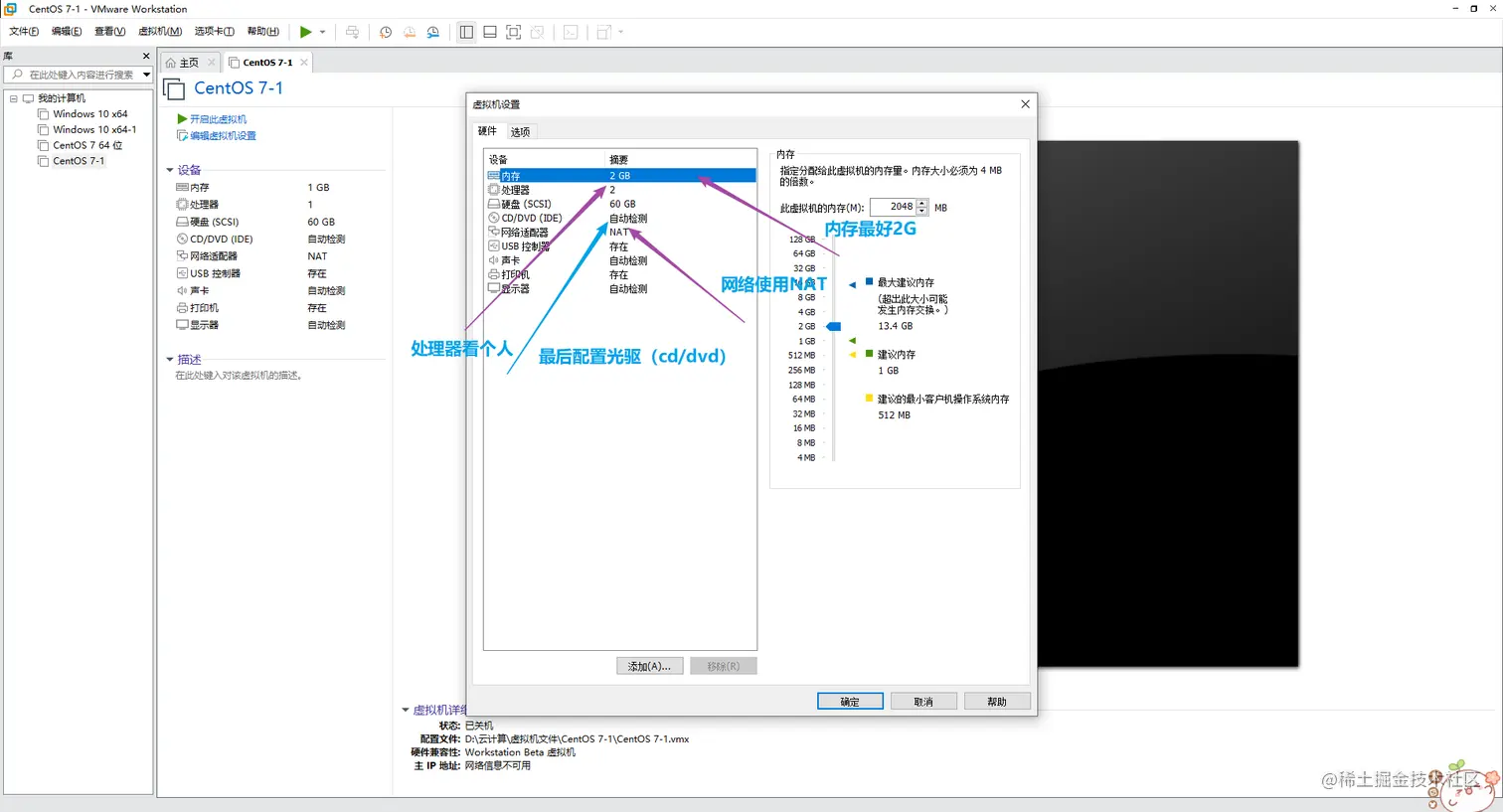Toggle the thumbnail bar view icon
1503x812 pixels.
[x=490, y=32]
